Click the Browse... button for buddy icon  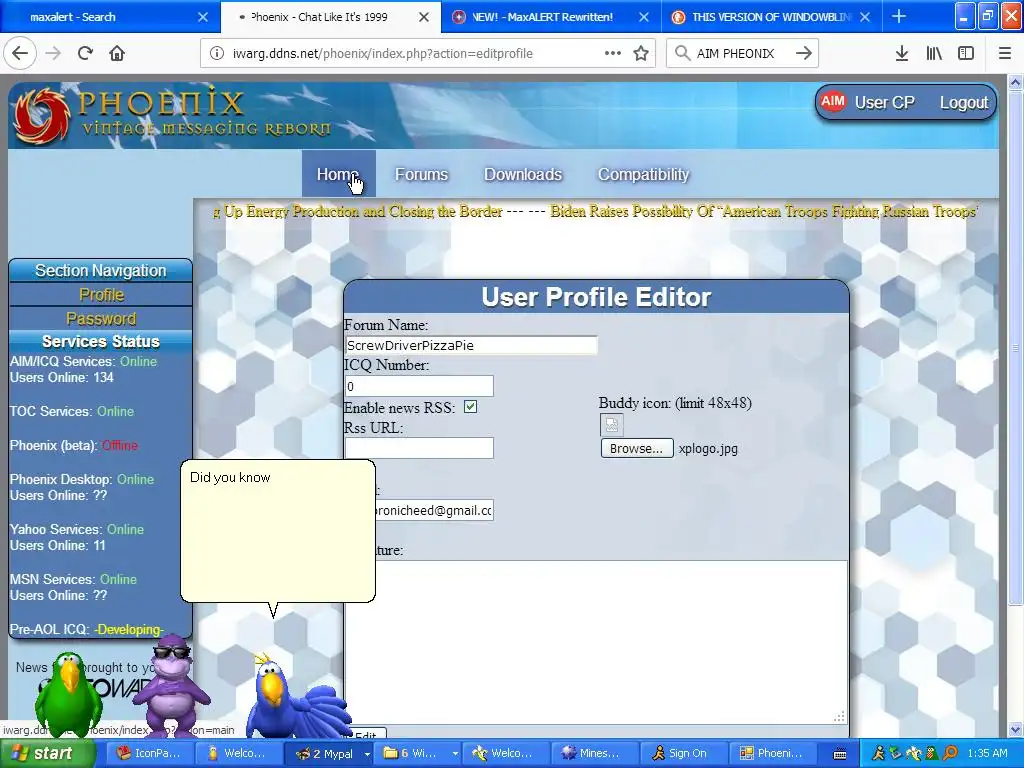(637, 449)
